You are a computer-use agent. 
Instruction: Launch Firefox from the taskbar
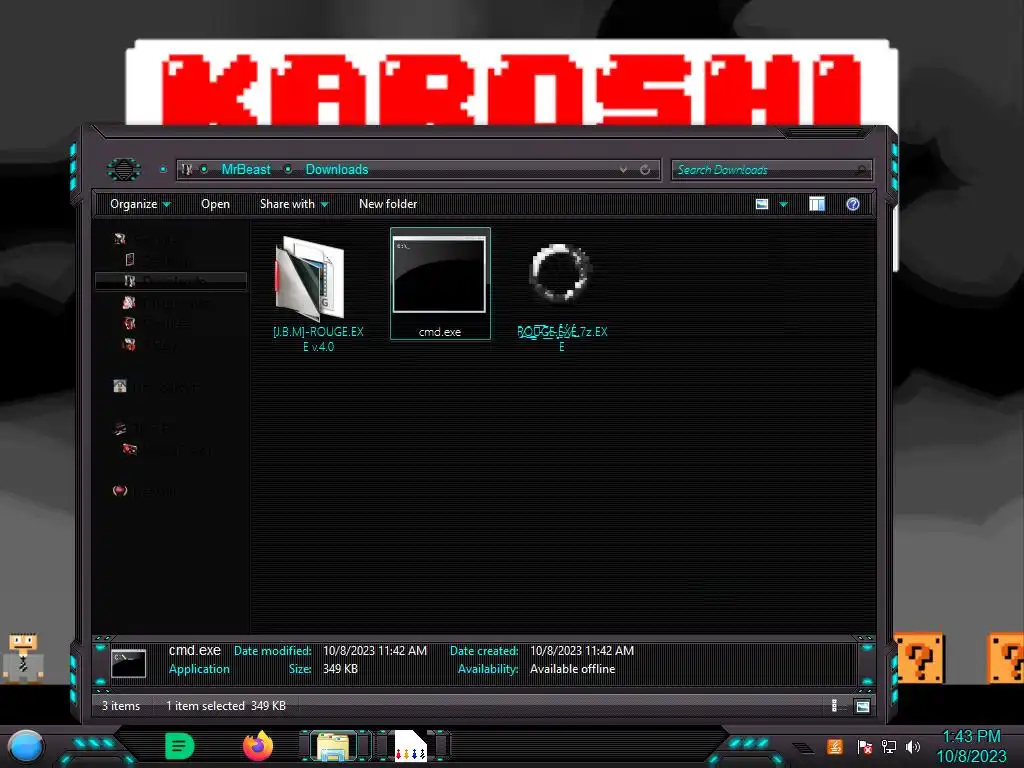(x=258, y=746)
